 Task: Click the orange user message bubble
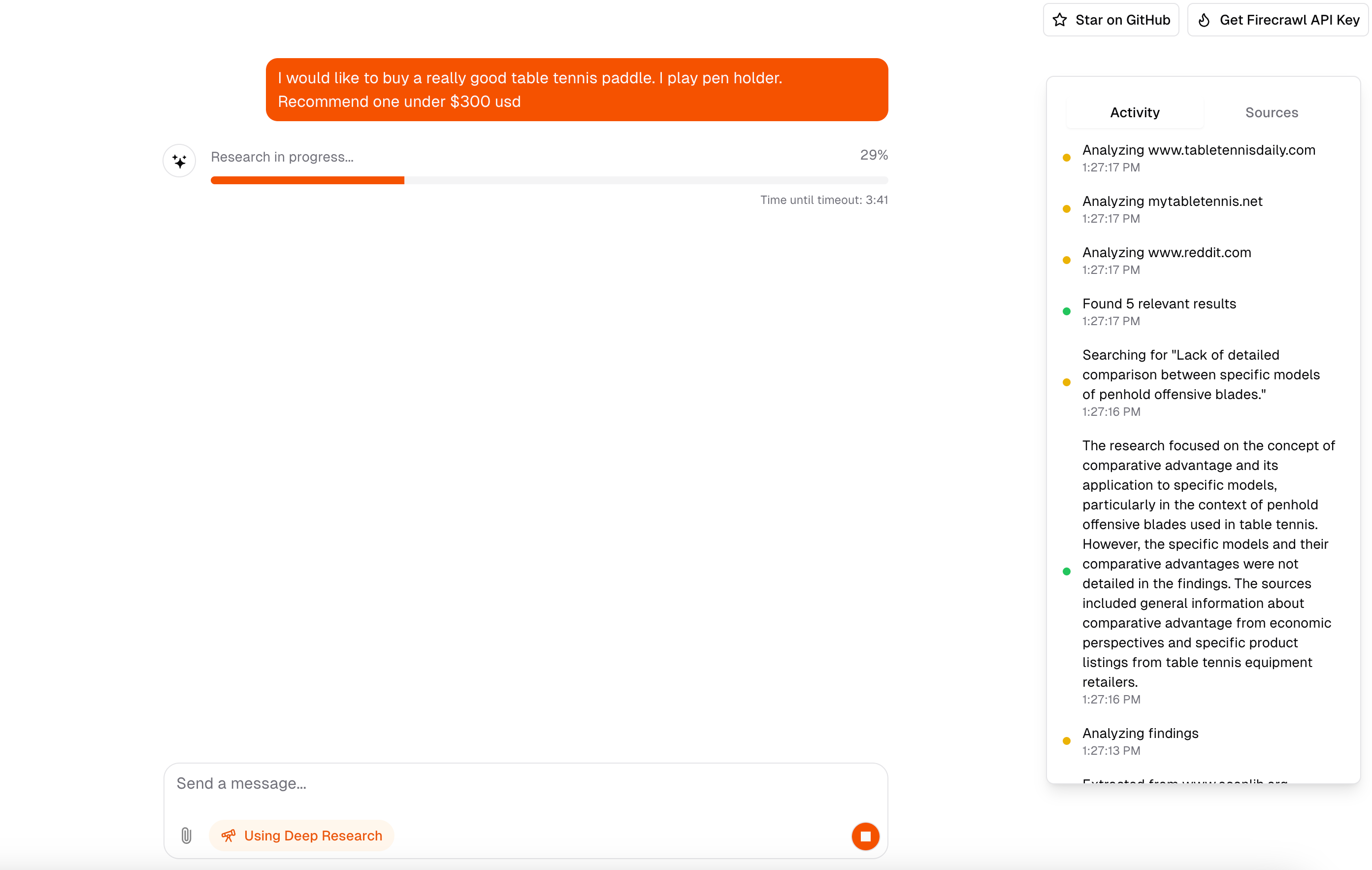click(577, 90)
